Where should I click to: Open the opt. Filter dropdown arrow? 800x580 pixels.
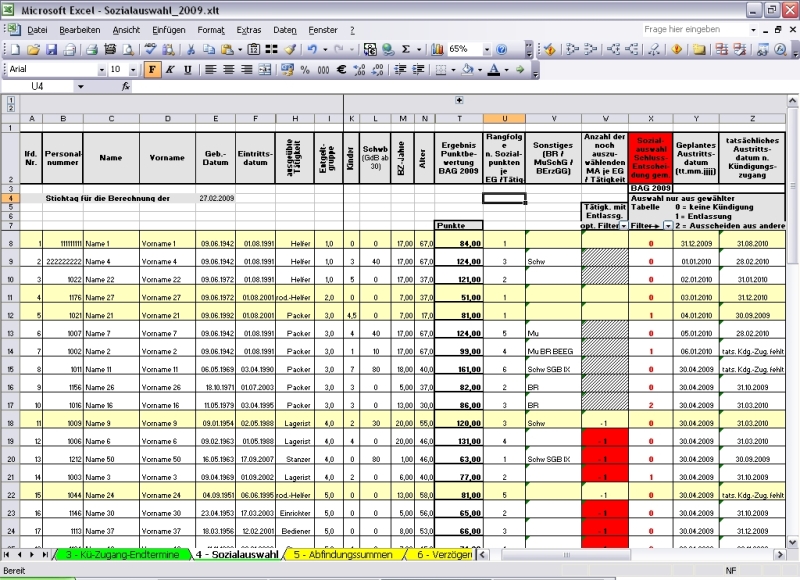(623, 226)
